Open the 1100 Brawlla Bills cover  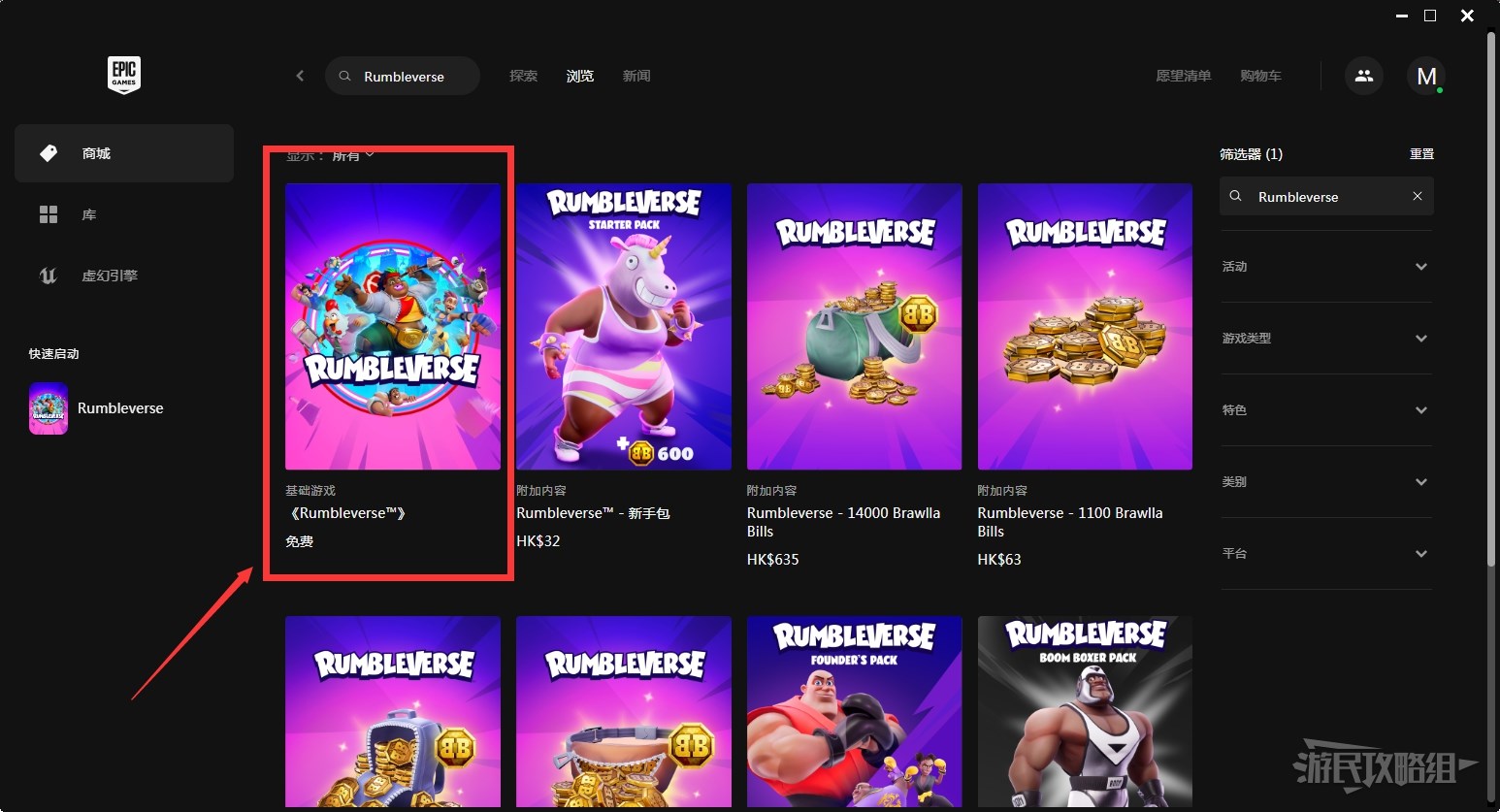[1085, 327]
